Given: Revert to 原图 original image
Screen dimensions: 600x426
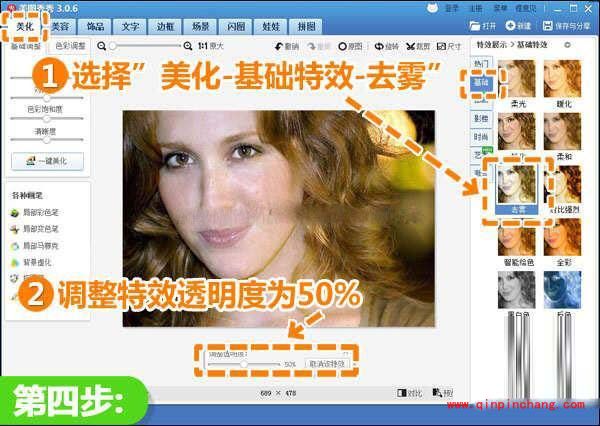Looking at the screenshot, I should click(350, 47).
